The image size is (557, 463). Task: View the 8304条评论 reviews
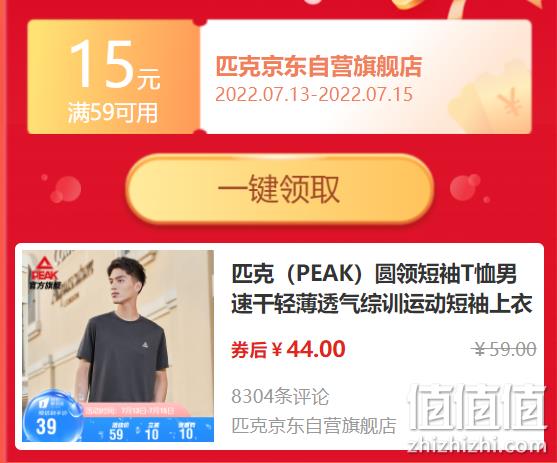280,396
